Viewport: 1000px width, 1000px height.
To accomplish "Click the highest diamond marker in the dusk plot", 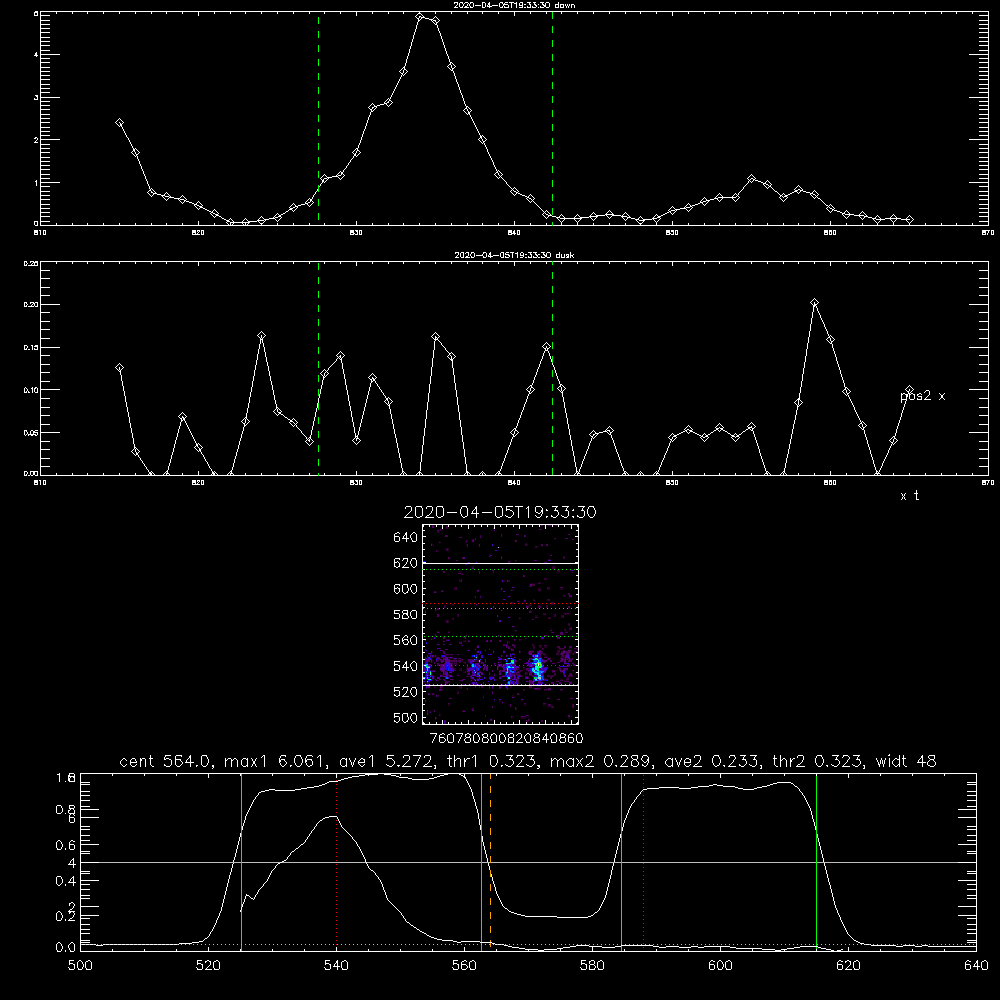I will pyautogui.click(x=814, y=303).
